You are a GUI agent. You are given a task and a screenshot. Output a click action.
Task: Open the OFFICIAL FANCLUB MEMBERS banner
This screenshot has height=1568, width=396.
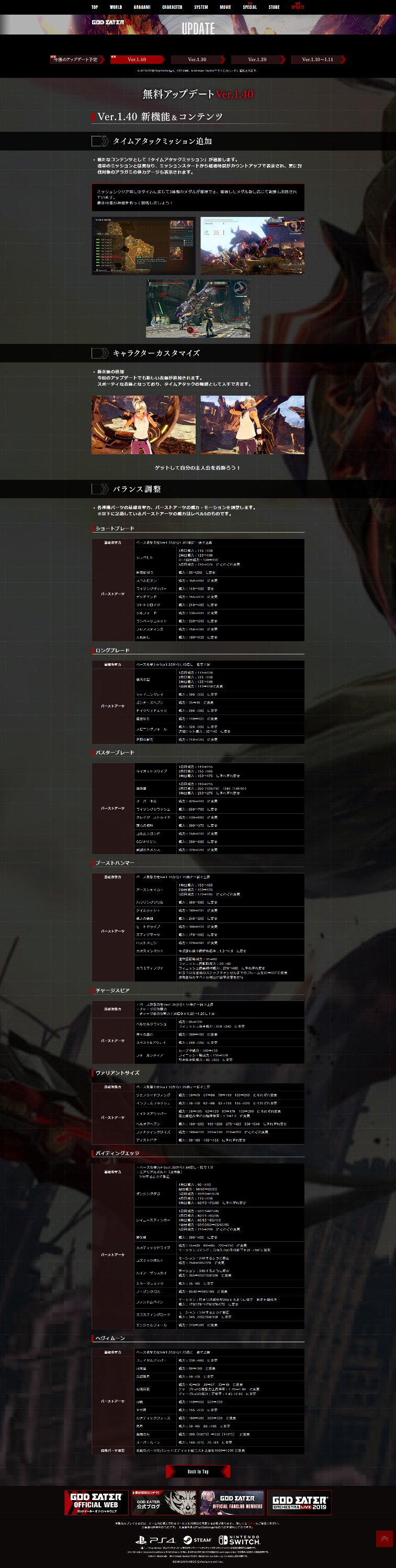[x=232, y=1502]
